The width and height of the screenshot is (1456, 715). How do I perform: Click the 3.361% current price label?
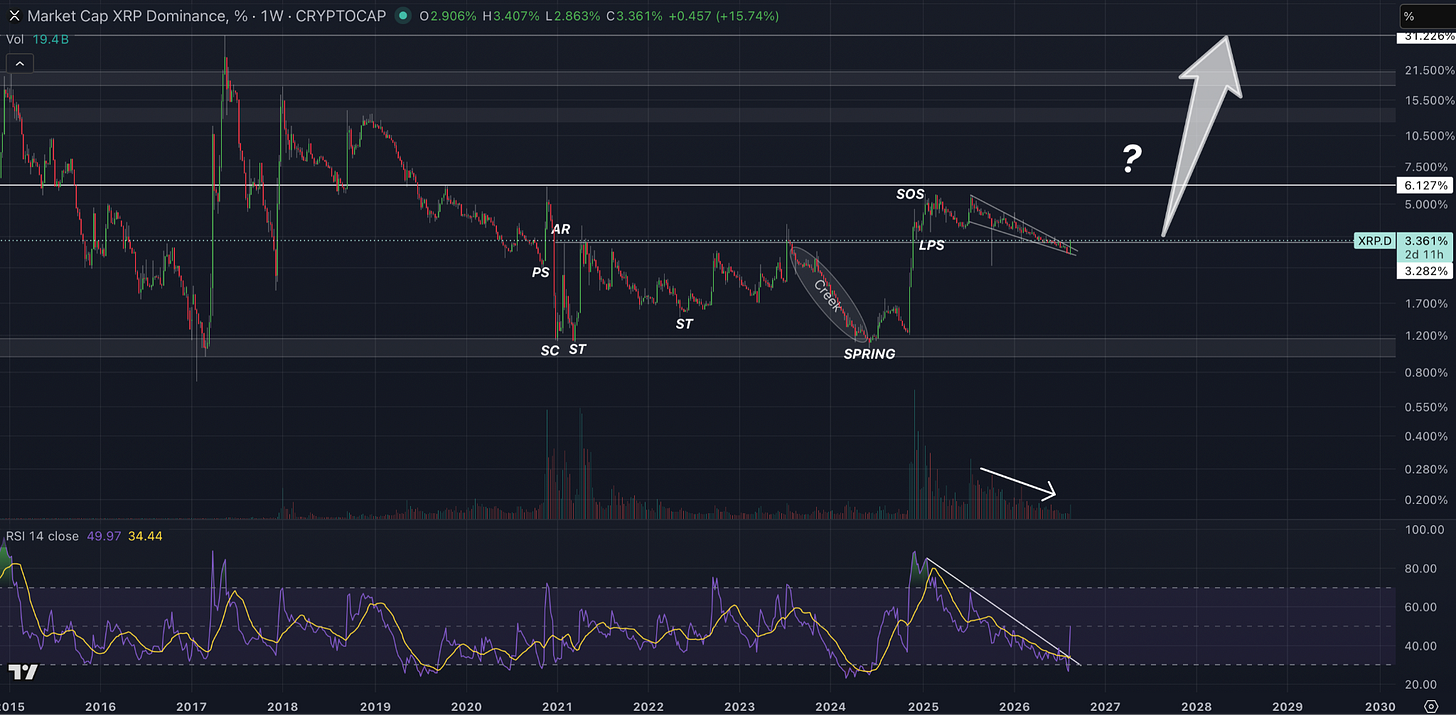click(x=1424, y=241)
